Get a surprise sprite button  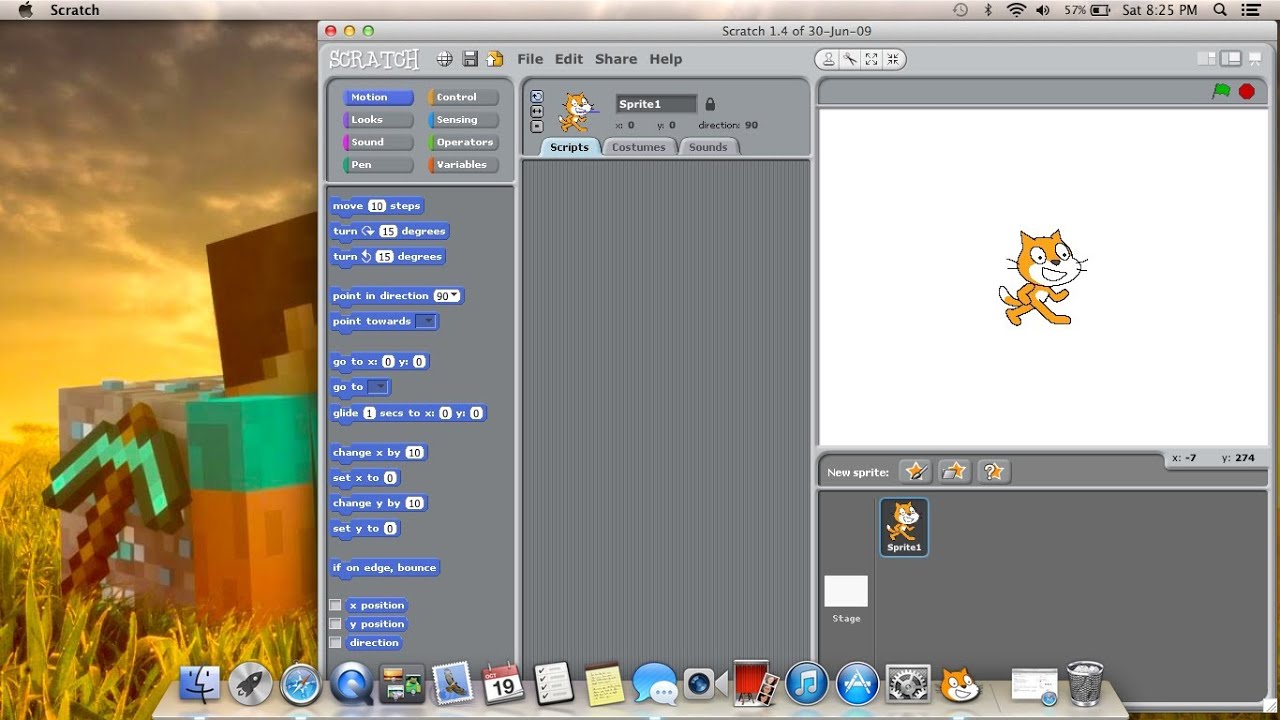point(993,471)
